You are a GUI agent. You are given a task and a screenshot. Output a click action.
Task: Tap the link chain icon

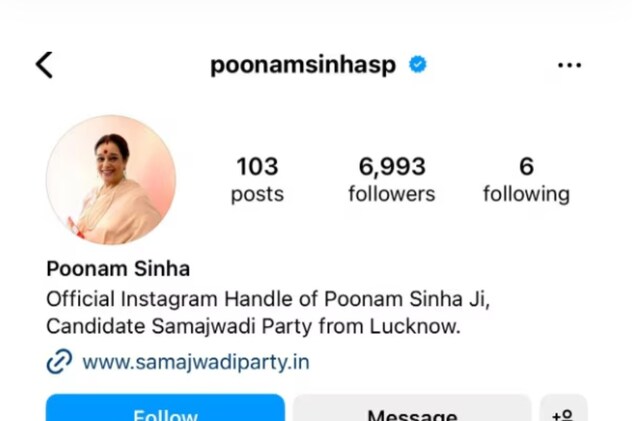point(59,361)
